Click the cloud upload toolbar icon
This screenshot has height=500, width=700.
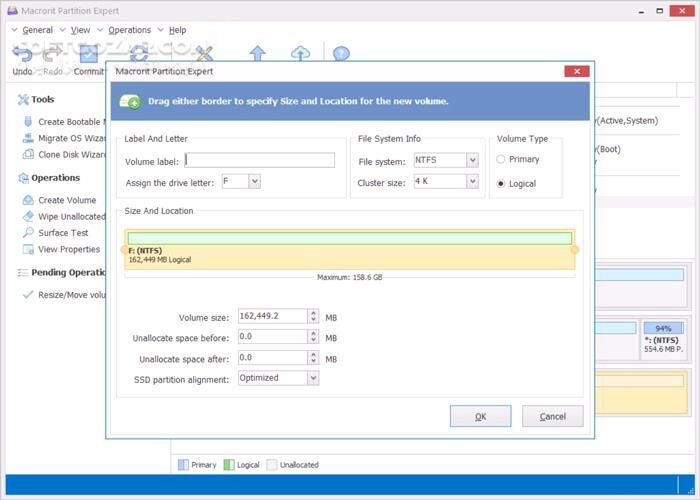click(x=300, y=54)
